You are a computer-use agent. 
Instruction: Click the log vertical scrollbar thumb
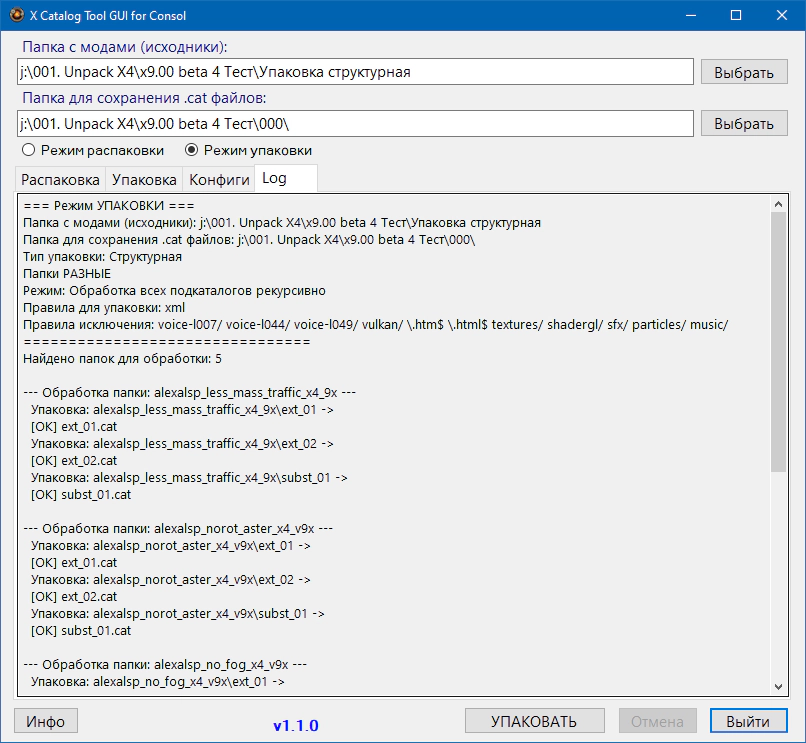[x=778, y=340]
